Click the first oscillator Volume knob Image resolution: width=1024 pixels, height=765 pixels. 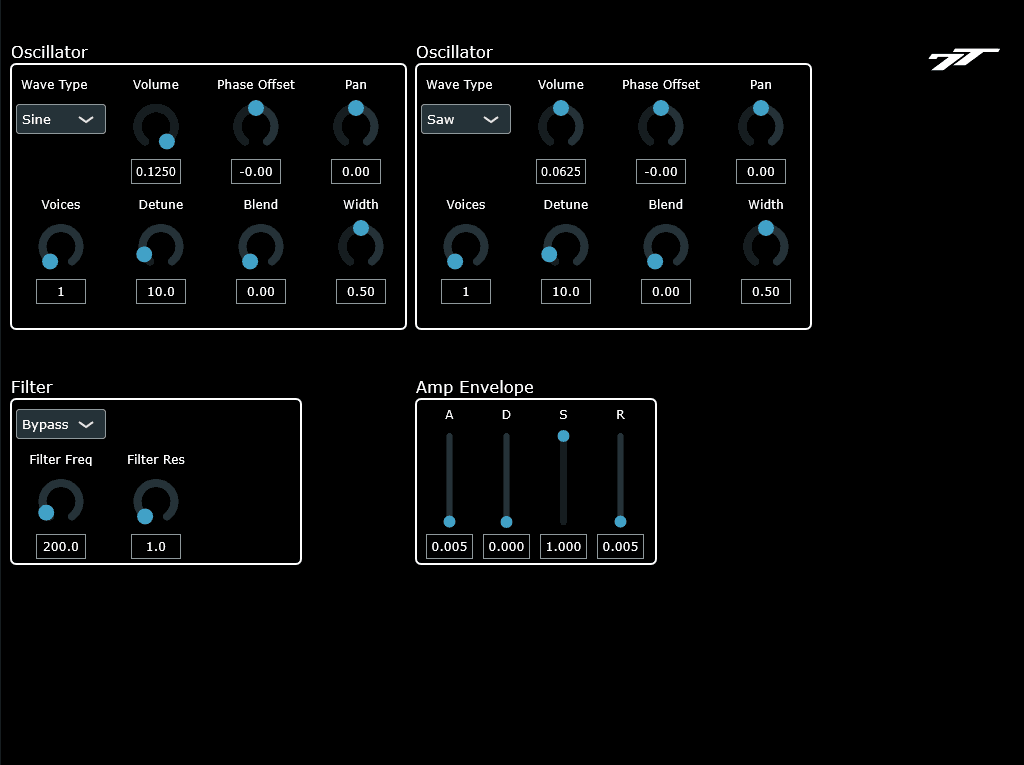point(156,126)
